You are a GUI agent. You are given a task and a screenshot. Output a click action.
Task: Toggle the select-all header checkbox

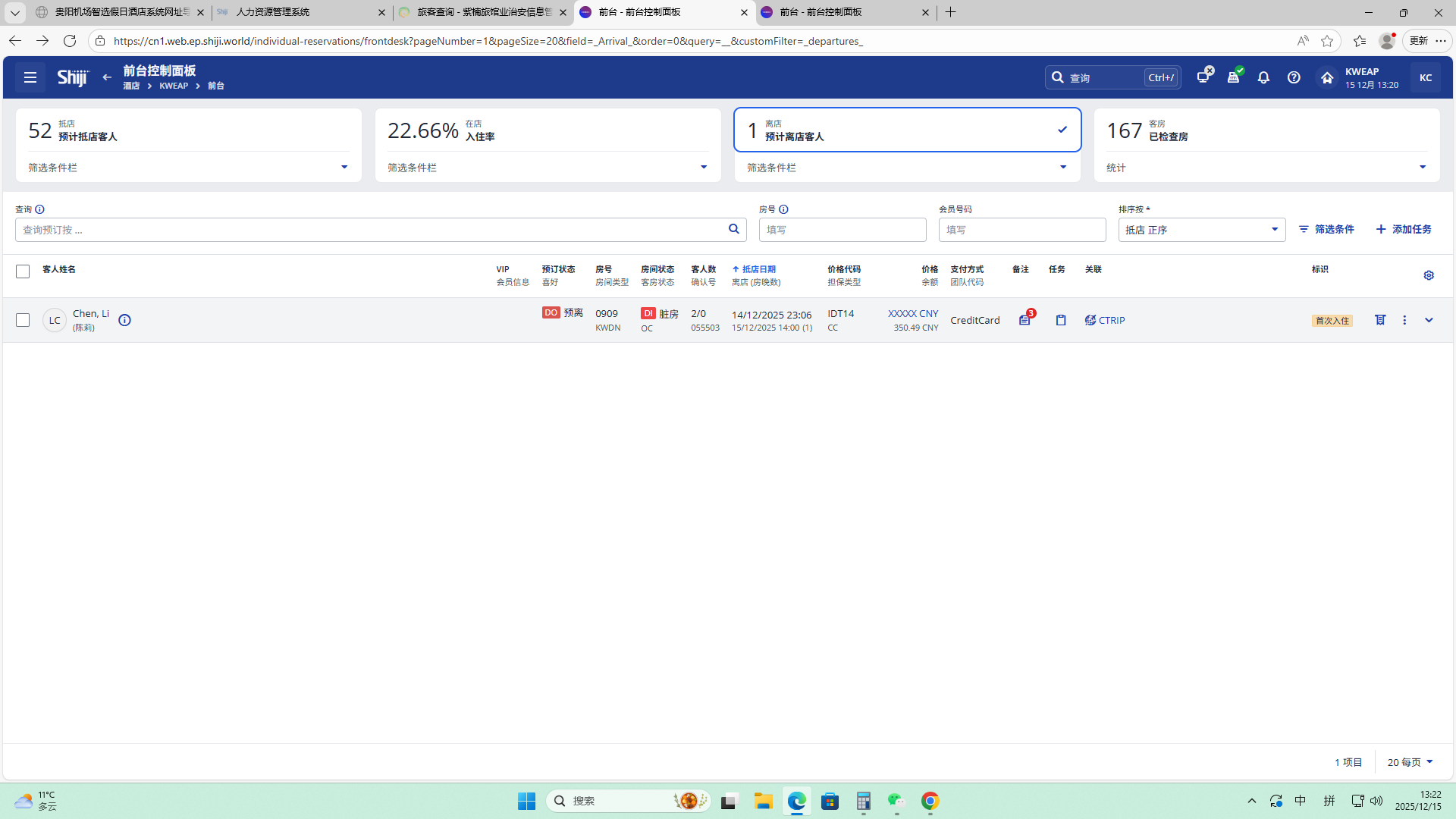pyautogui.click(x=23, y=271)
